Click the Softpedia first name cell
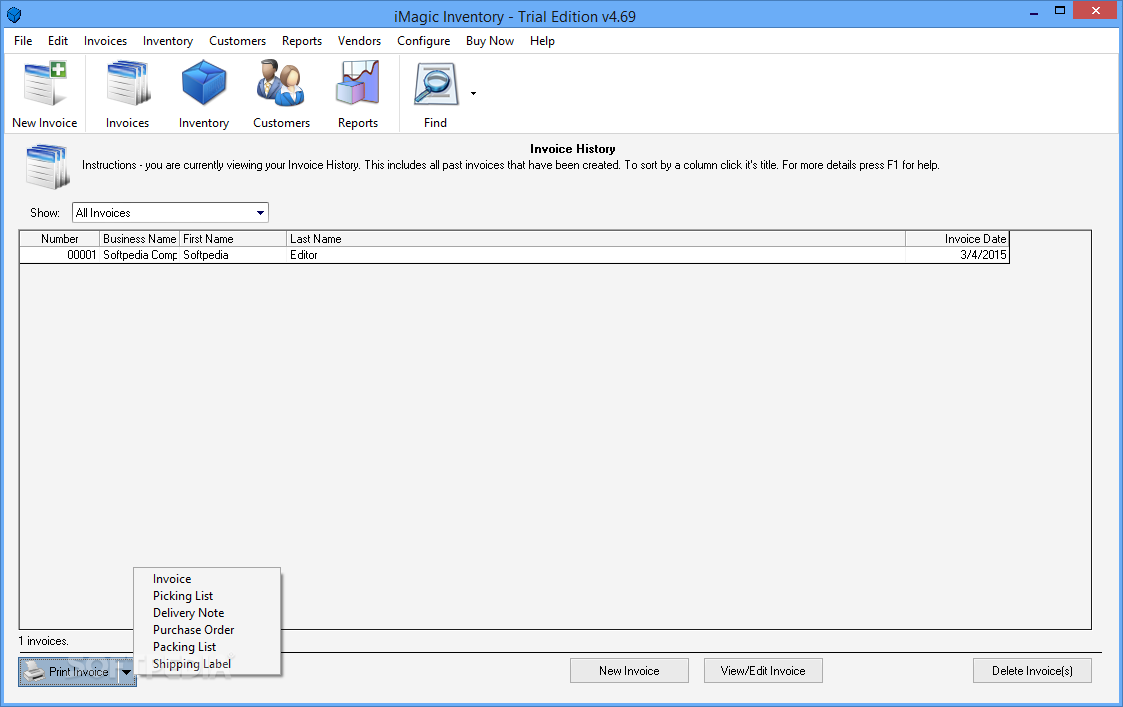This screenshot has height=707, width=1123. click(x=233, y=255)
